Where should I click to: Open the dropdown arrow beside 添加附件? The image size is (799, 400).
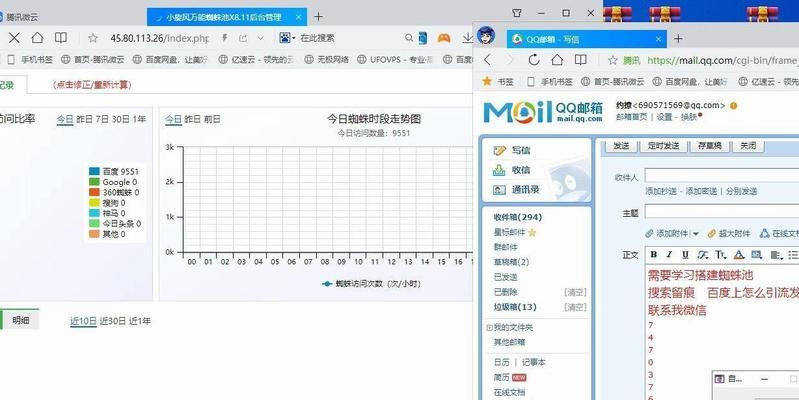pos(696,234)
